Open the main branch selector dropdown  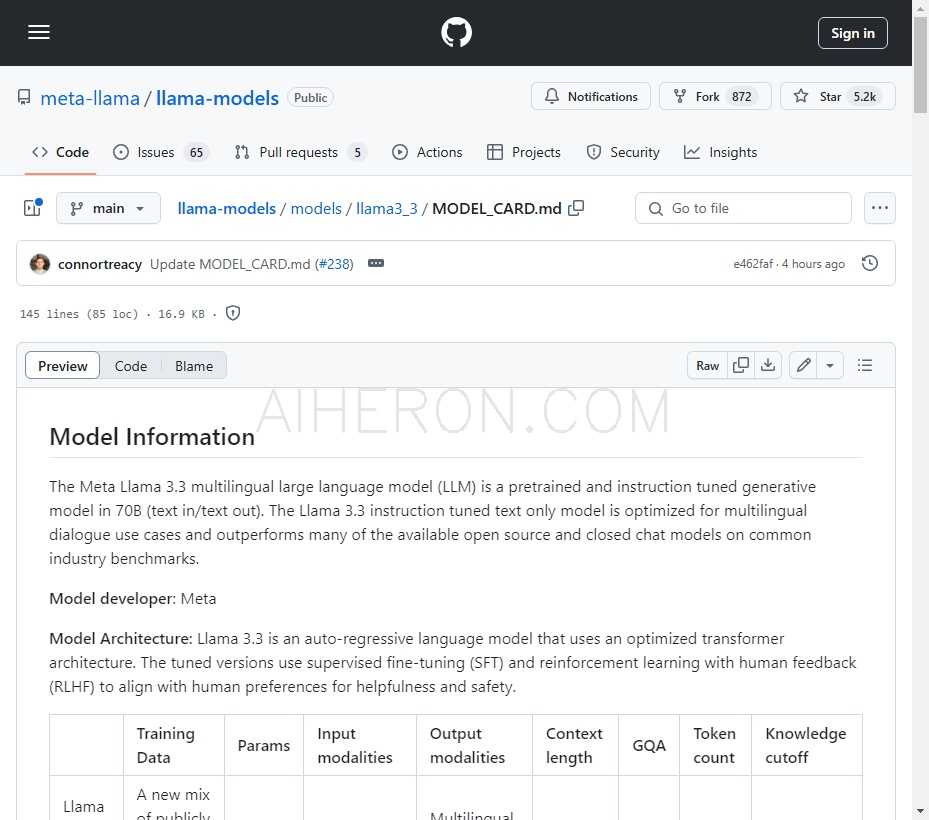108,209
